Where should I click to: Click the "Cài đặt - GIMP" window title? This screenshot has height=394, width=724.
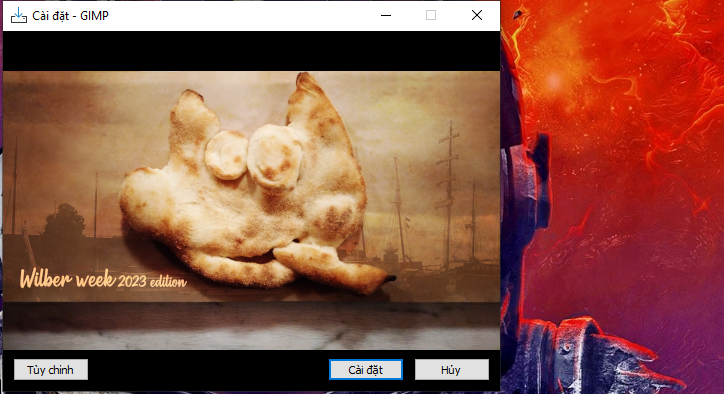(x=70, y=16)
